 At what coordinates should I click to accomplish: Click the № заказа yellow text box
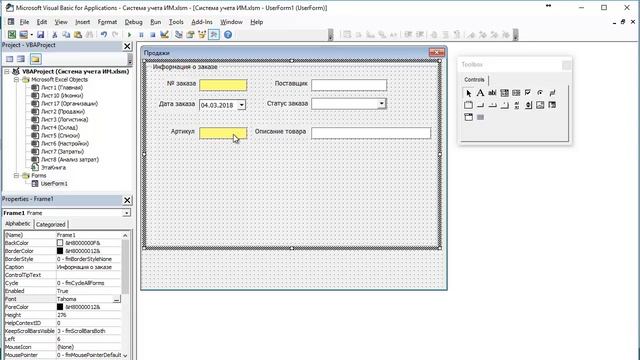click(223, 85)
